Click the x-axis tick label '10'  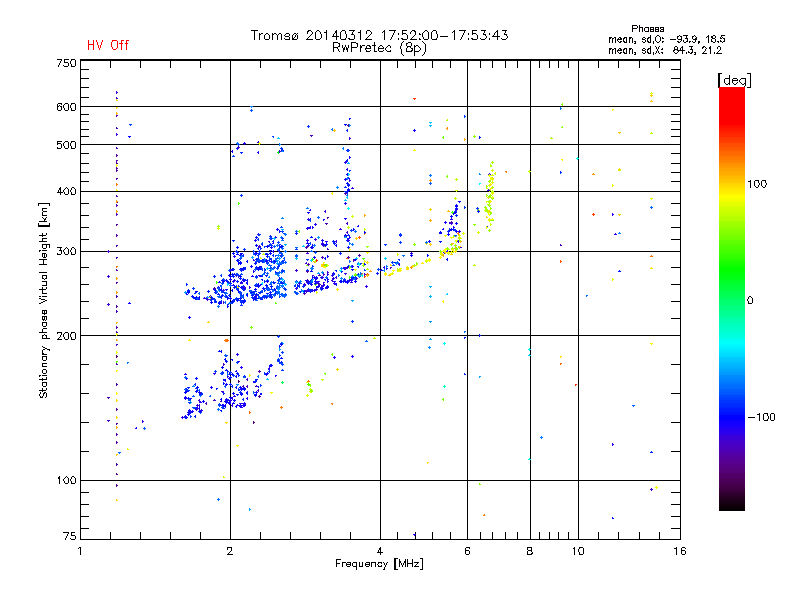click(578, 551)
